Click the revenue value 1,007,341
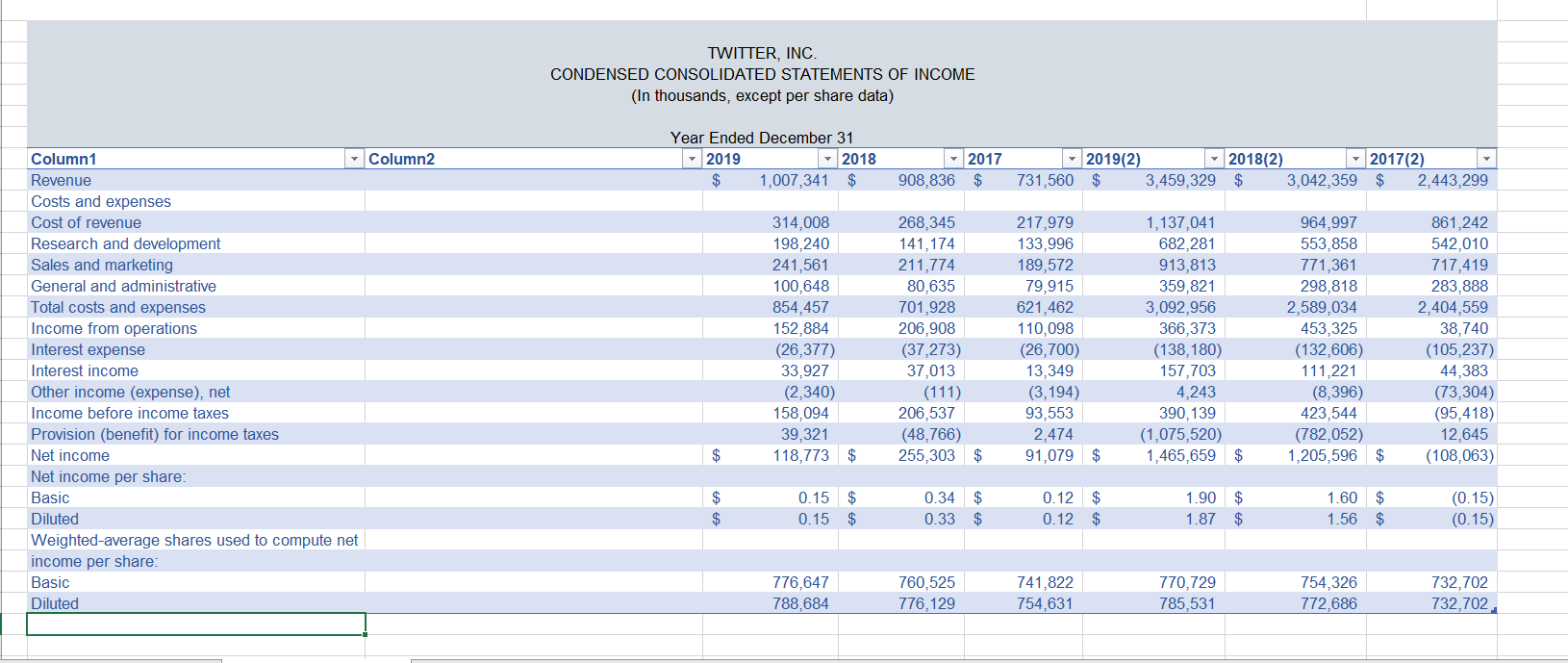This screenshot has width=1568, height=663. coord(794,180)
